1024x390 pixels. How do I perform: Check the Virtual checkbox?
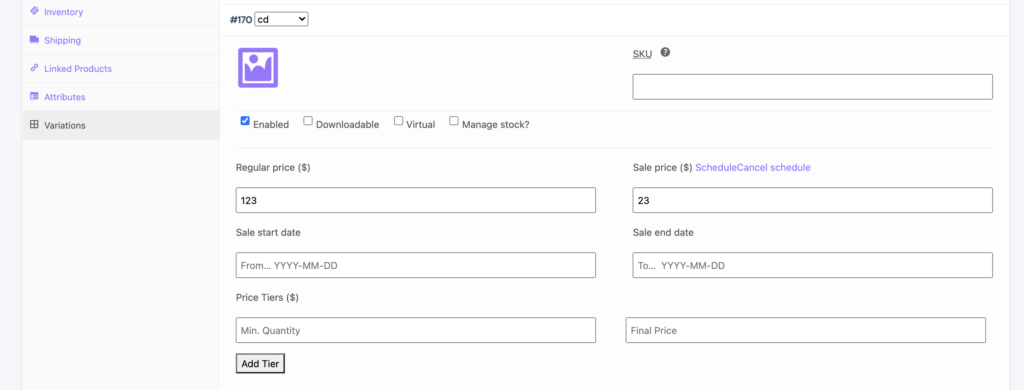pos(398,121)
